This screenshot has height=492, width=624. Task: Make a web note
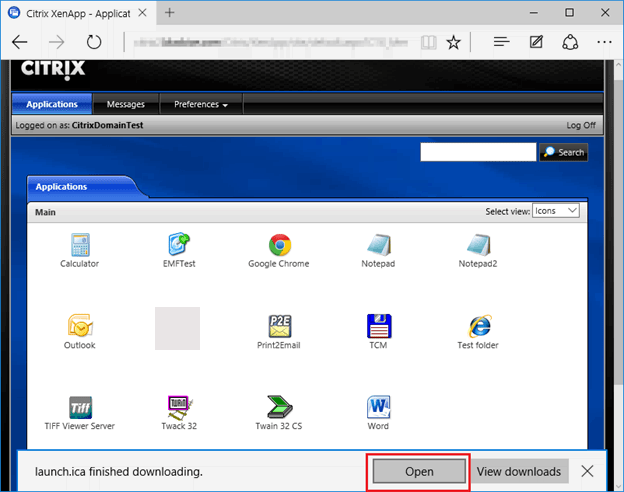pyautogui.click(x=536, y=42)
